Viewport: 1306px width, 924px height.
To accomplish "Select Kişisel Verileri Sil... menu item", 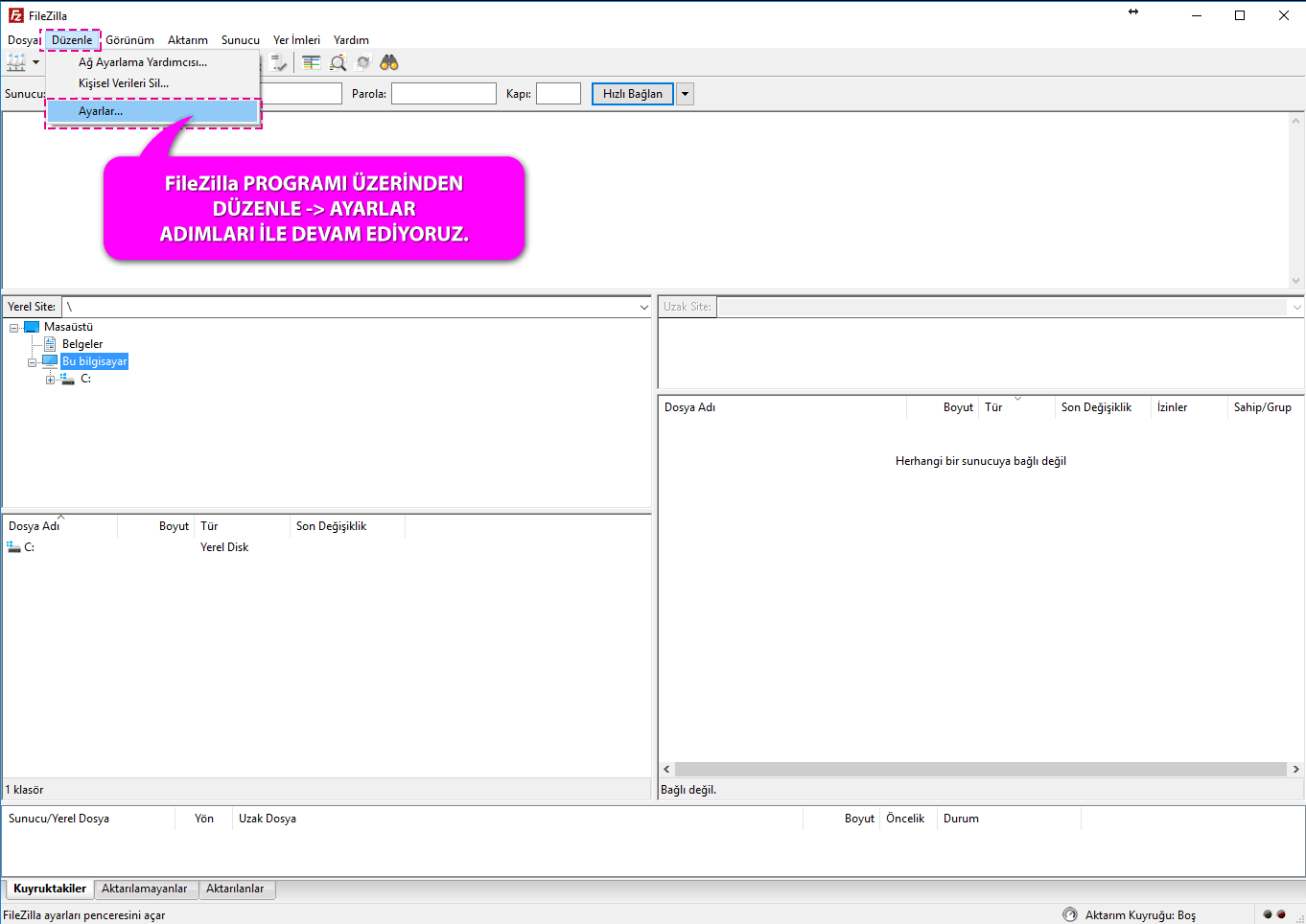I will [123, 83].
